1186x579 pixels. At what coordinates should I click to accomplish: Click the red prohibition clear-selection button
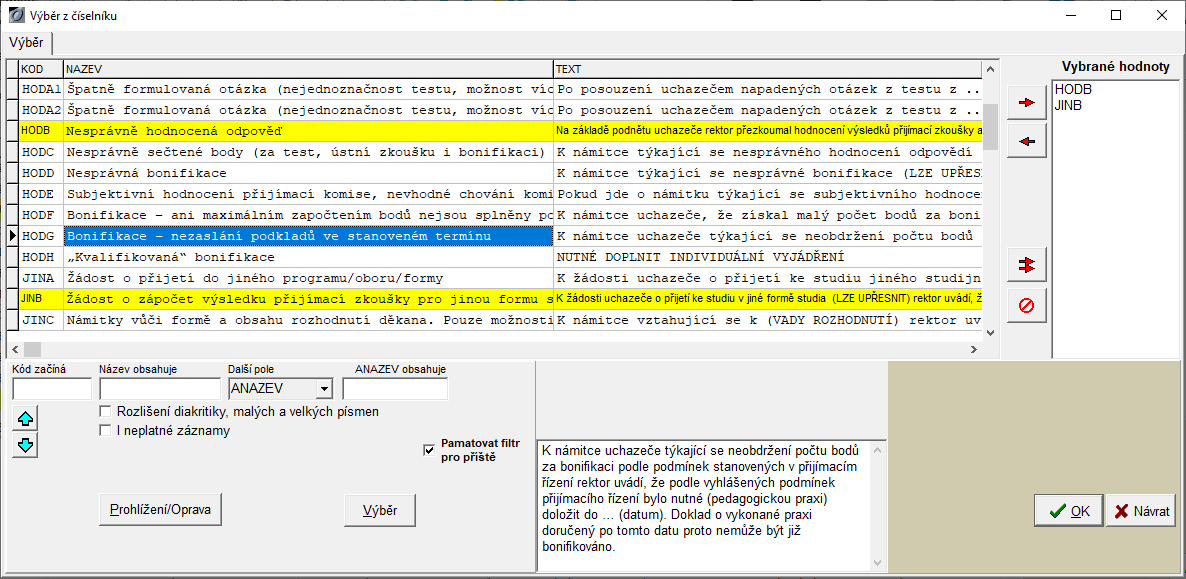(x=1026, y=305)
